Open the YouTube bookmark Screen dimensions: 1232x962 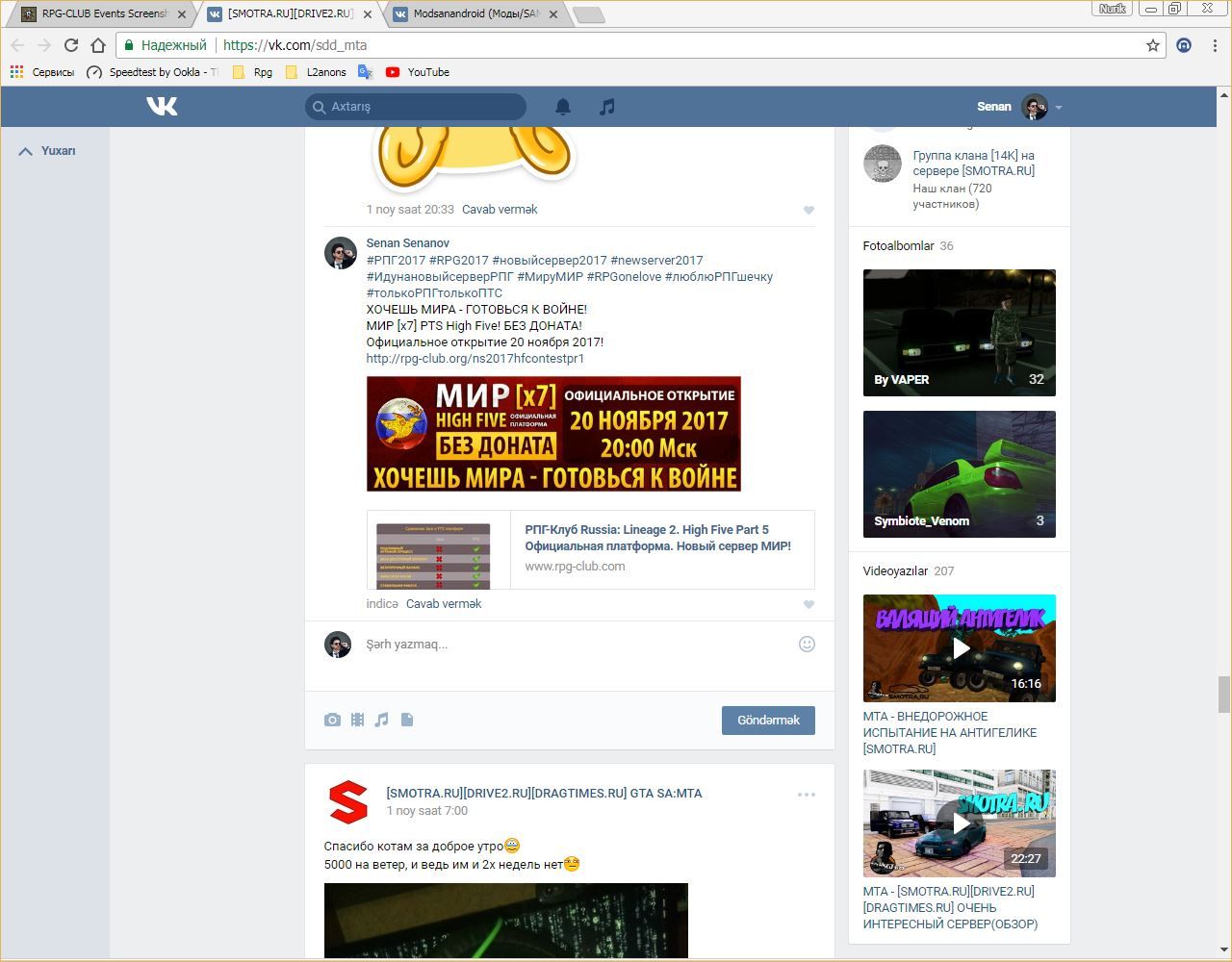(x=418, y=72)
